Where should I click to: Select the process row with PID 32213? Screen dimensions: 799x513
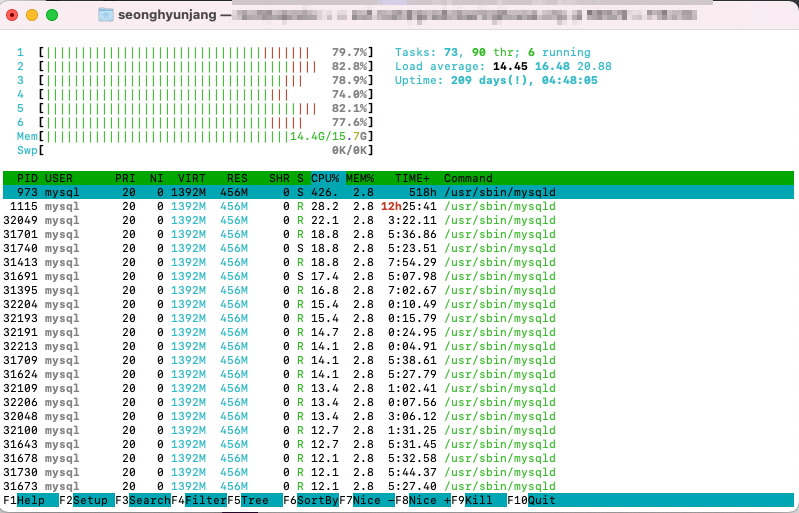(x=398, y=346)
